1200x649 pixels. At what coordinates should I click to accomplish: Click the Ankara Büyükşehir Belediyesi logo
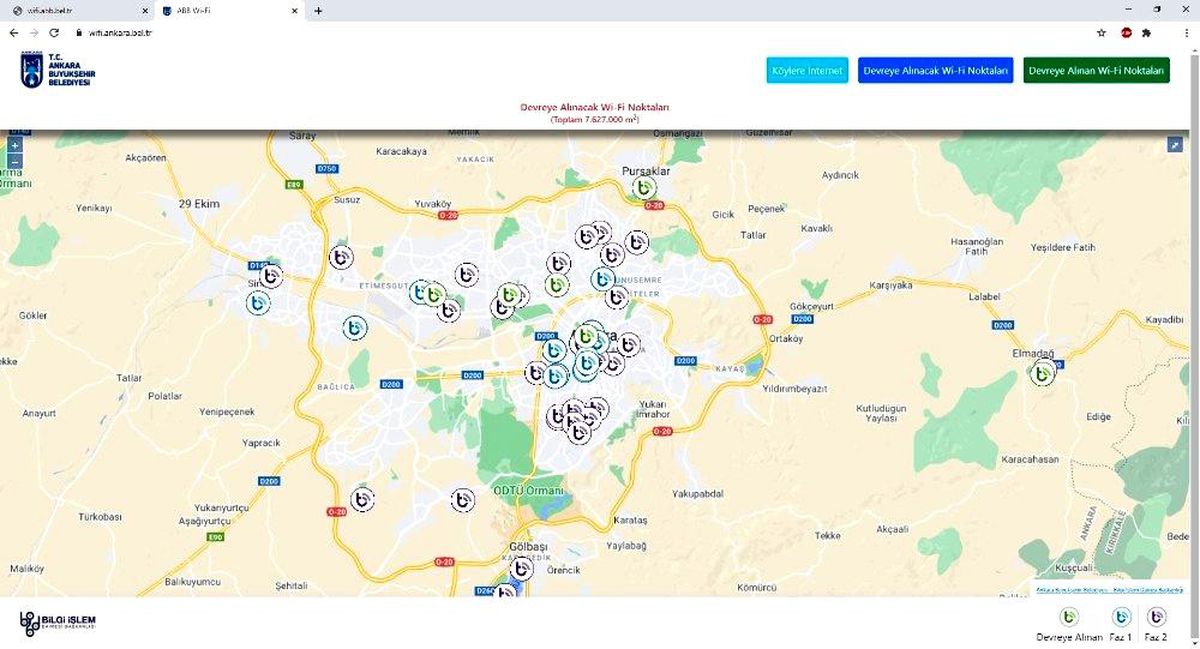tap(56, 70)
